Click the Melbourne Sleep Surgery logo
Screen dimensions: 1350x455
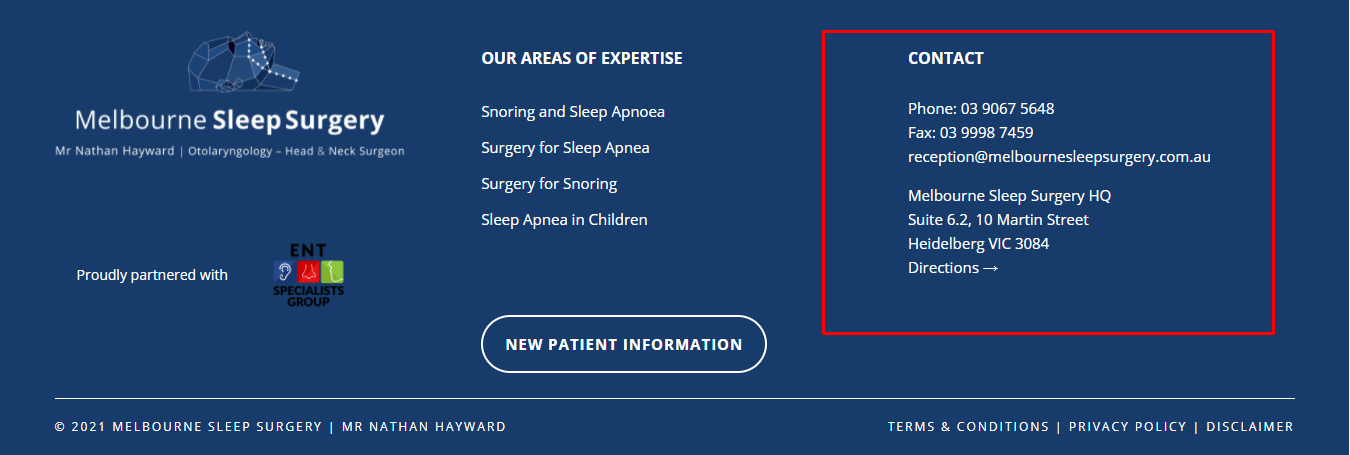pos(229,94)
